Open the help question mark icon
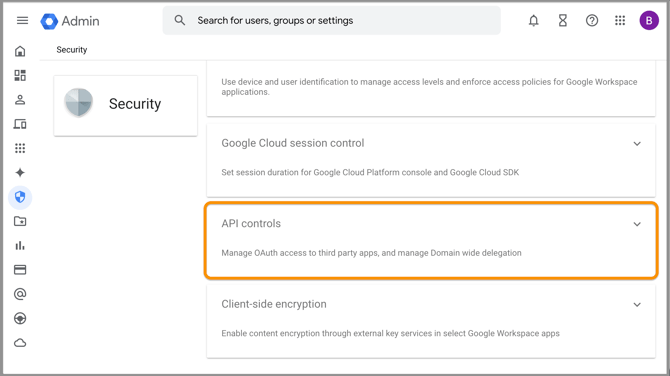 pyautogui.click(x=592, y=21)
